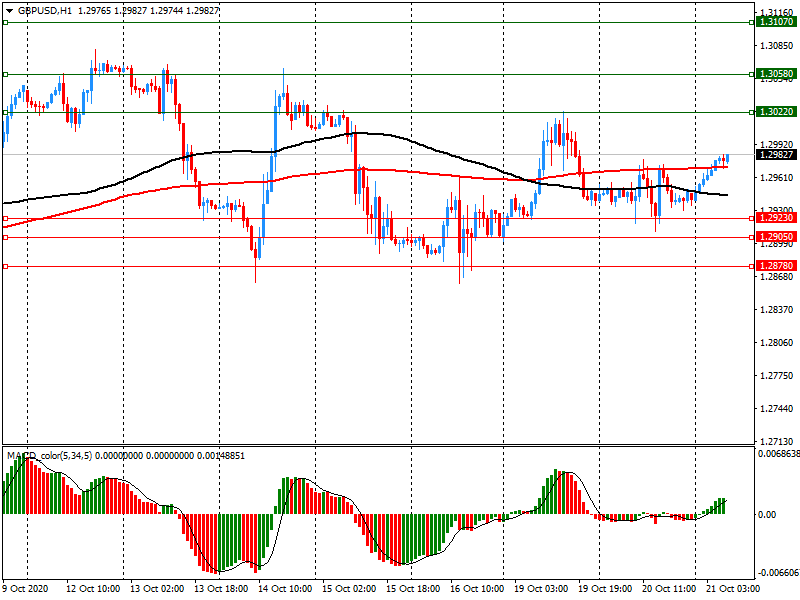Select the green 1.30220 level price label

pos(776,112)
